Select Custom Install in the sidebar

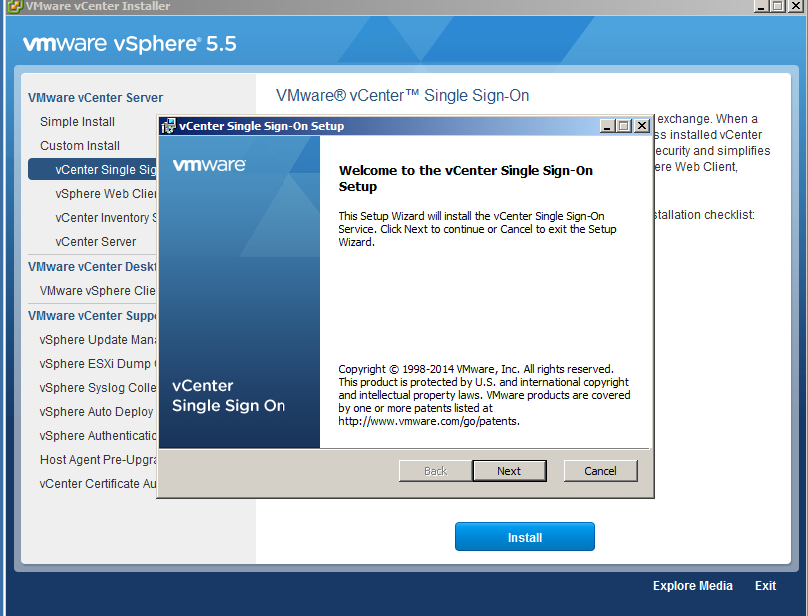80,146
